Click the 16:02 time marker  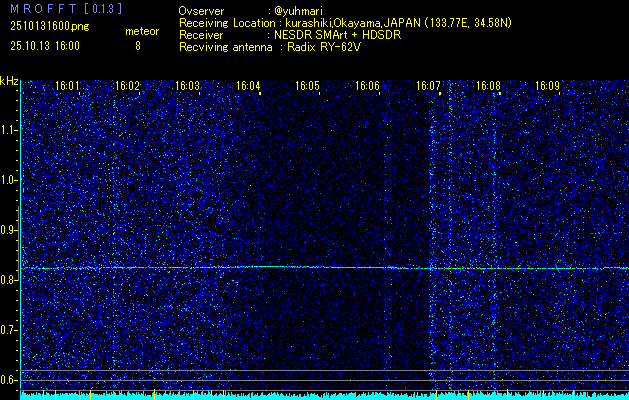point(127,85)
